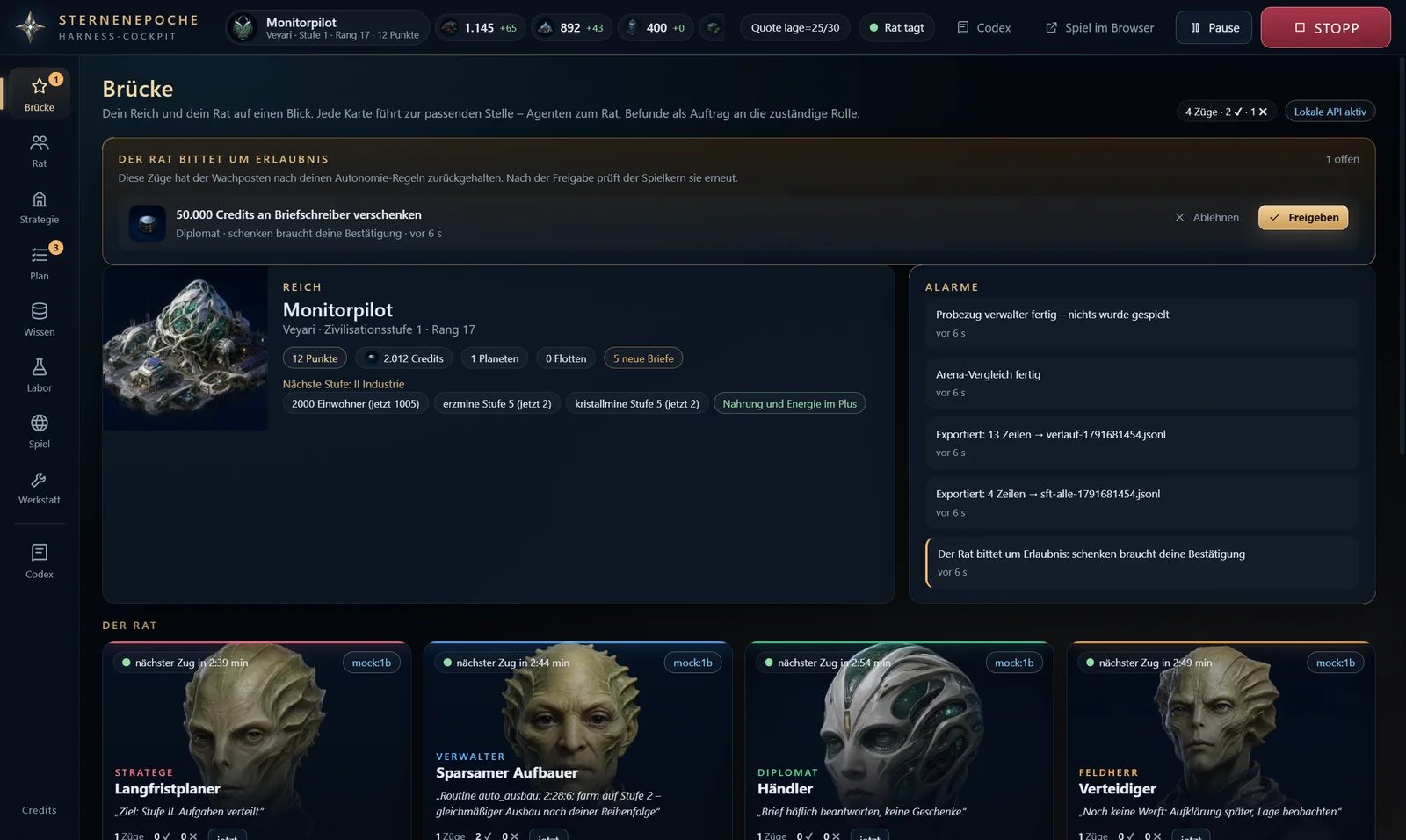Click the 1.145 resource counter

tap(480, 28)
